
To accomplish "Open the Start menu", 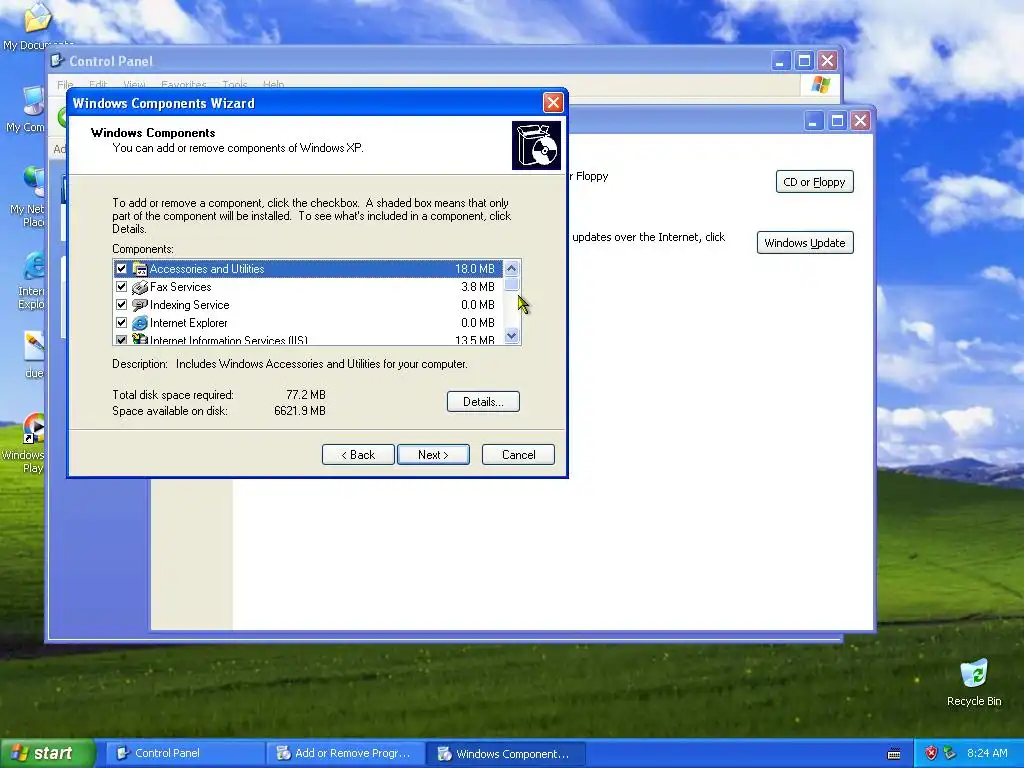I will click(48, 753).
